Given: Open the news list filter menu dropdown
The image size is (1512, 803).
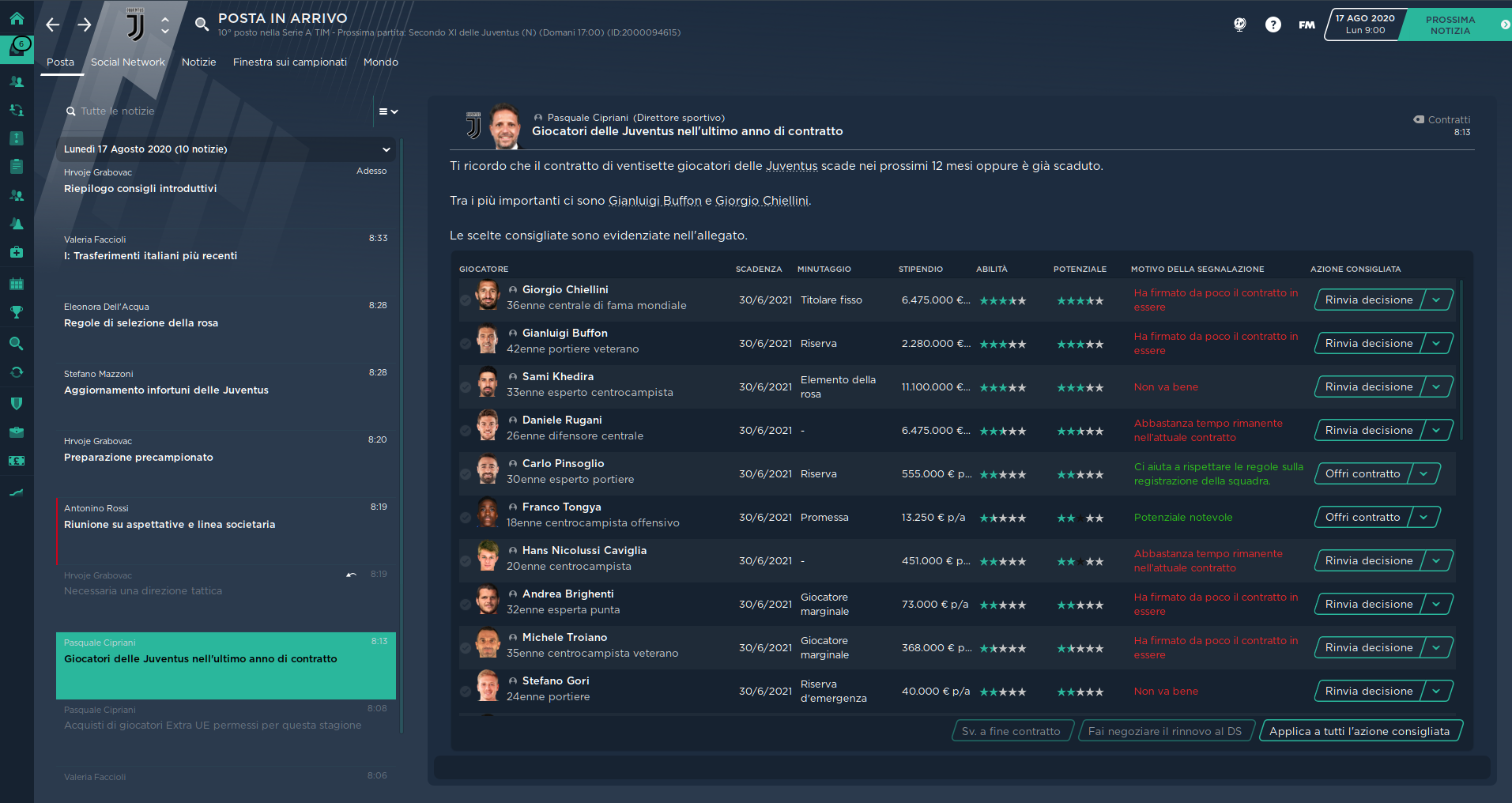Looking at the screenshot, I should click(x=387, y=111).
